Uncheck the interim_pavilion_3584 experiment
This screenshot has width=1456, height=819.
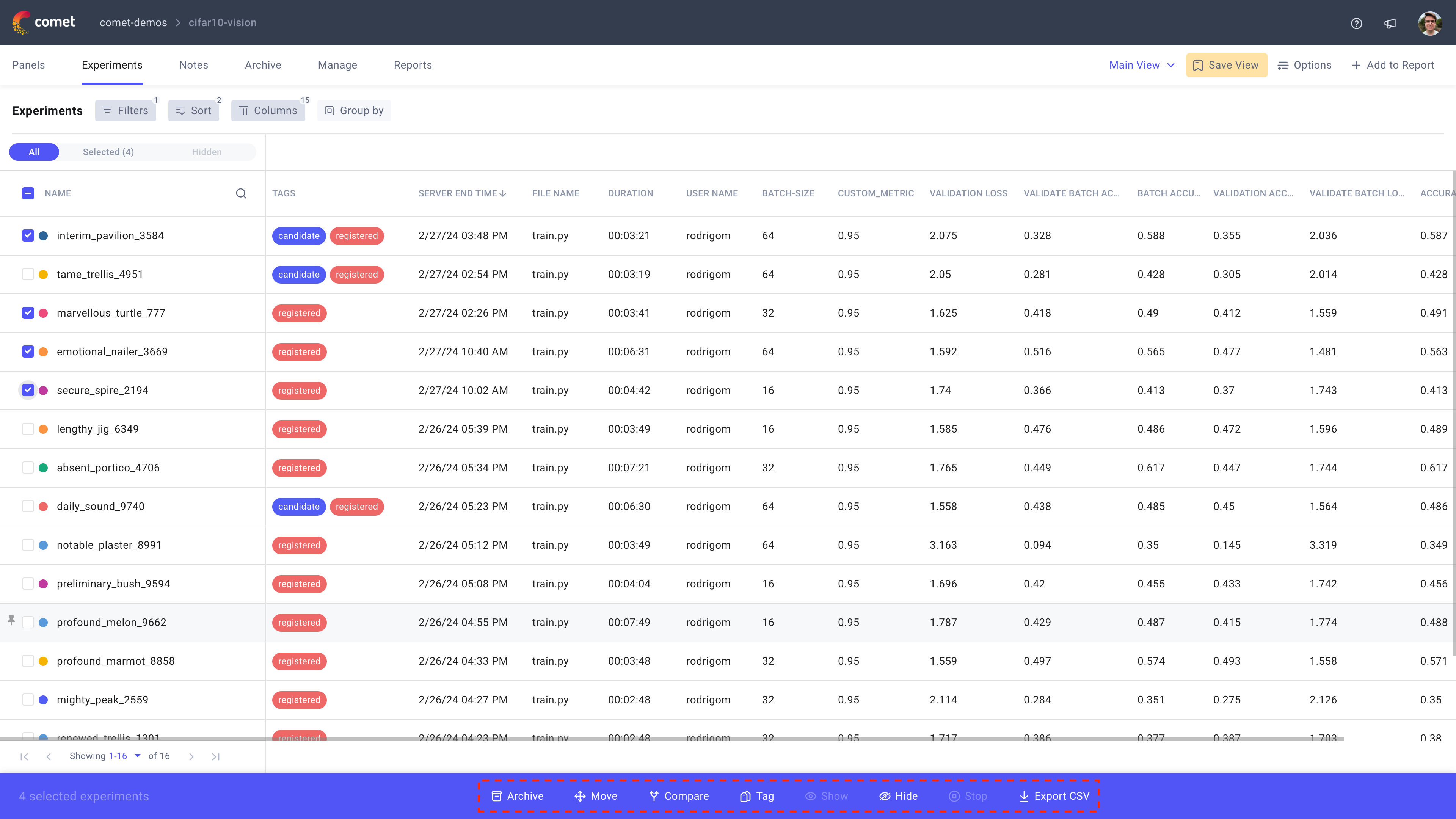tap(28, 236)
